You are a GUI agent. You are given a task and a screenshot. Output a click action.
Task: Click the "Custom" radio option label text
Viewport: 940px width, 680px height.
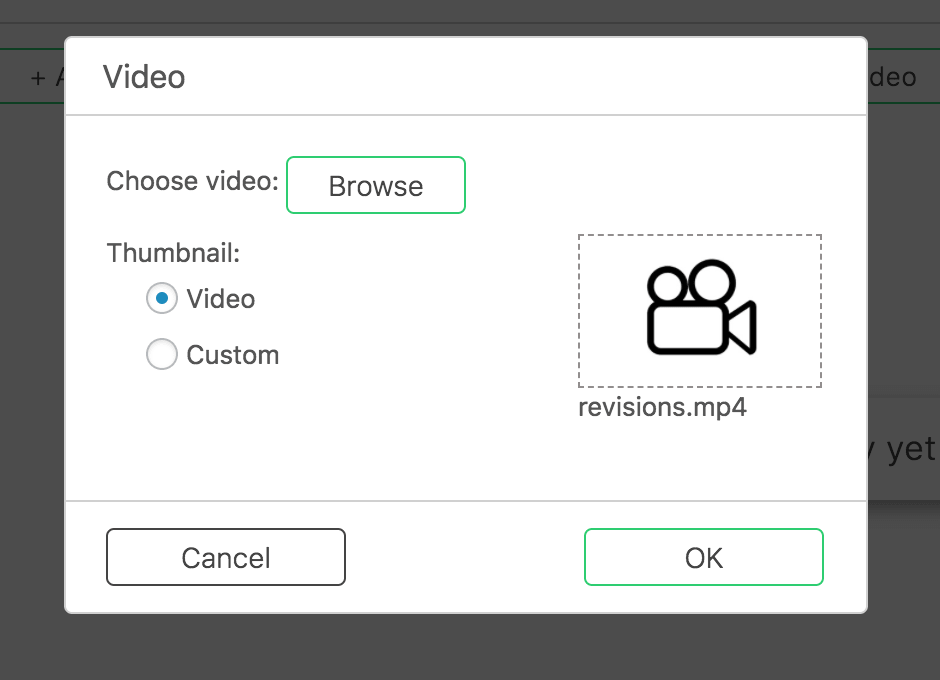point(232,355)
